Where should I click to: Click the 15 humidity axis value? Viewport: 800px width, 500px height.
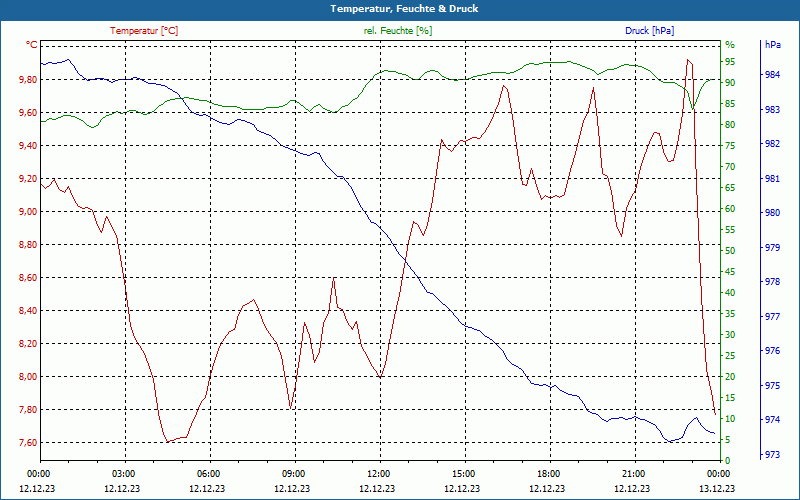pyautogui.click(x=730, y=398)
